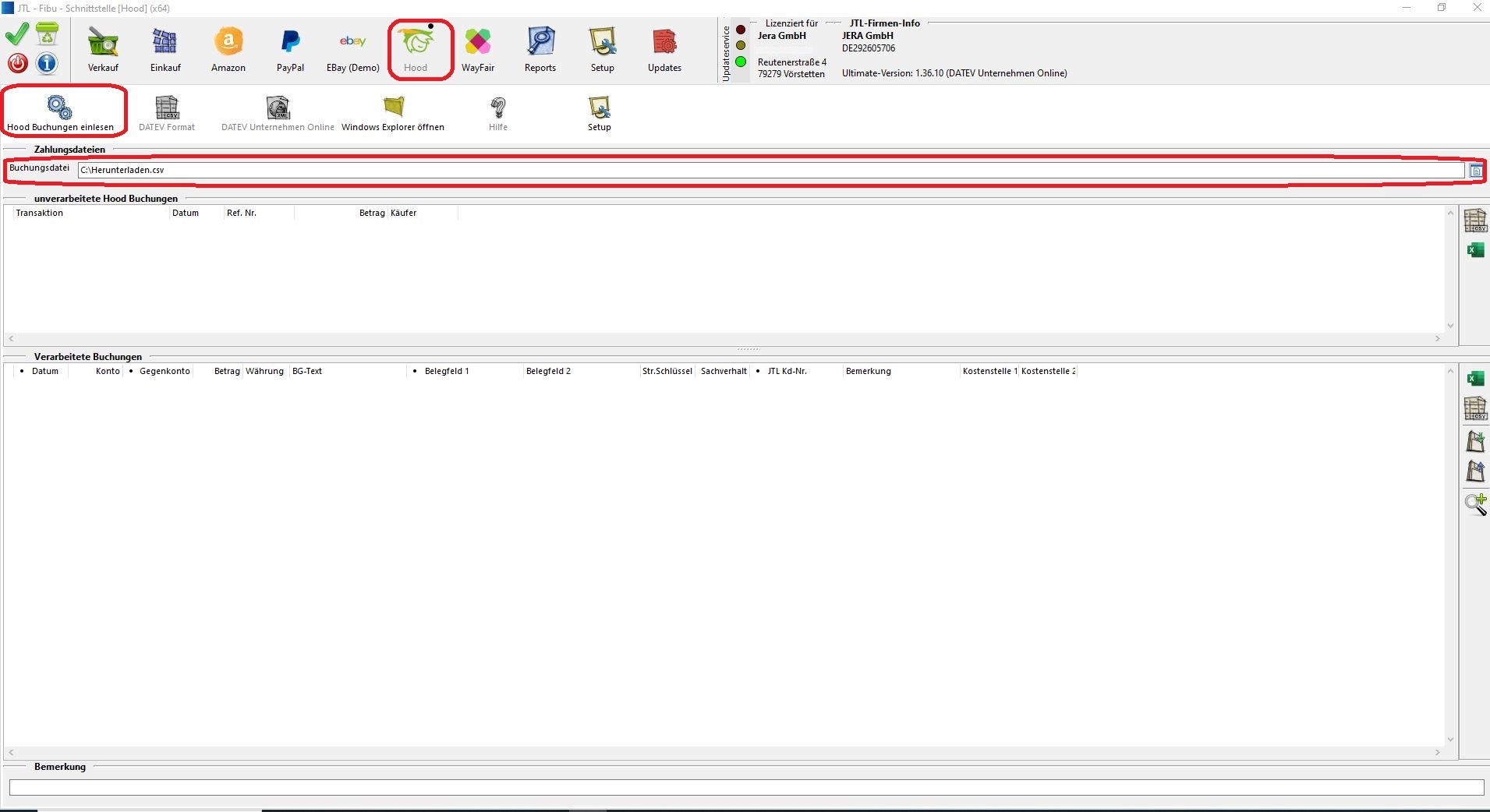Switch to the PayPal interface

tap(290, 50)
